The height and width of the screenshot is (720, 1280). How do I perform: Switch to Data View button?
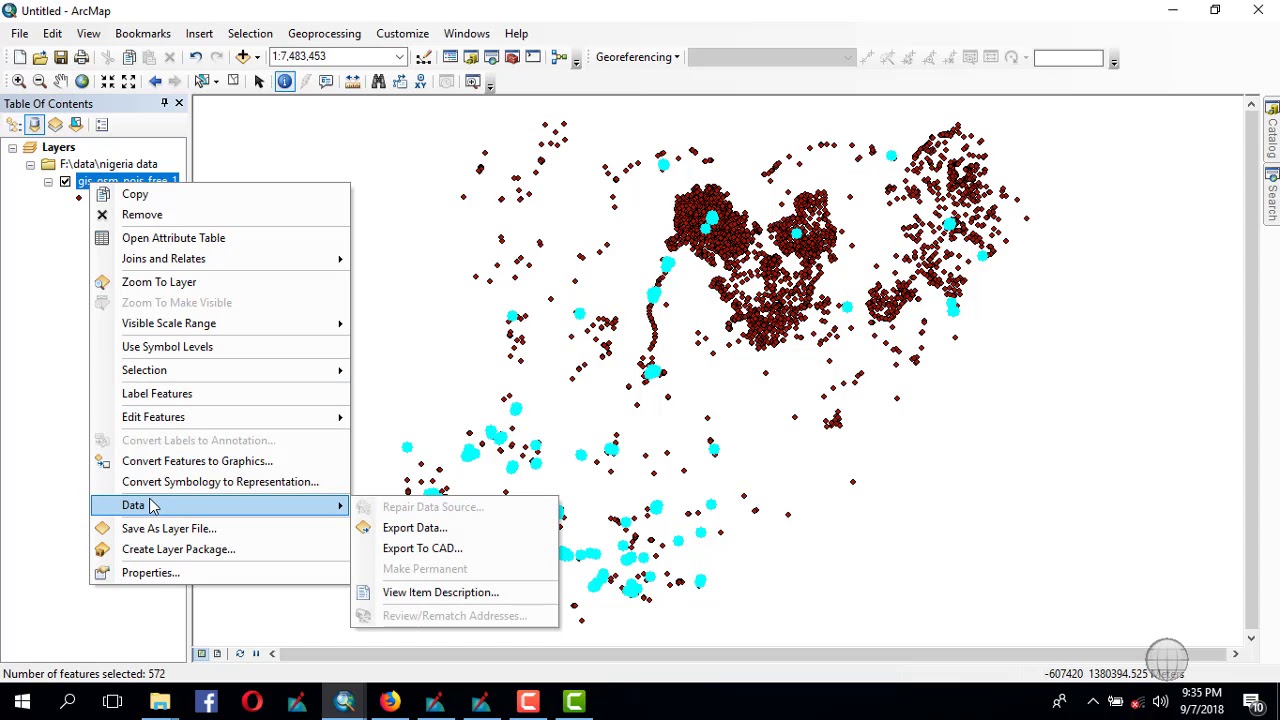201,654
